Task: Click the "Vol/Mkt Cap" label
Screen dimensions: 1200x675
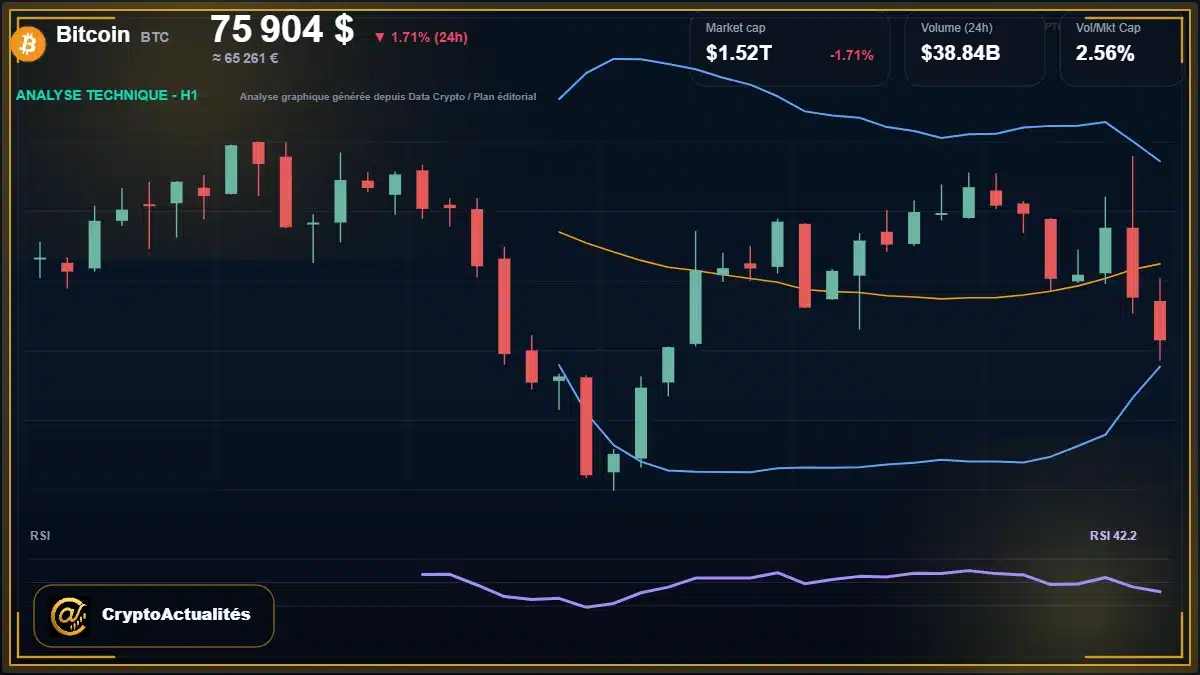Action: point(1108,28)
